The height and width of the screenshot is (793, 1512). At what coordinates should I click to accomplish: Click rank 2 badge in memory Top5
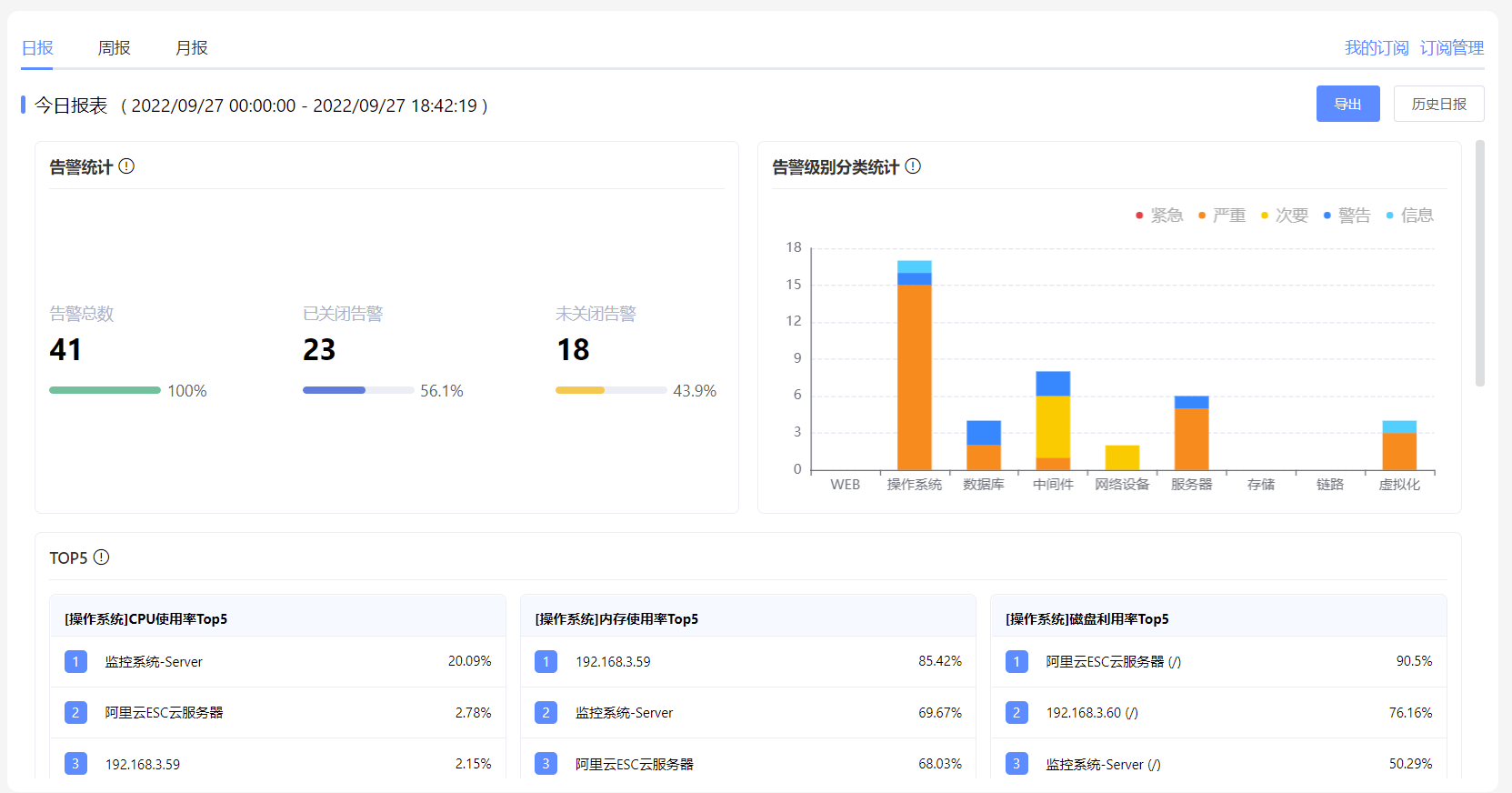546,712
